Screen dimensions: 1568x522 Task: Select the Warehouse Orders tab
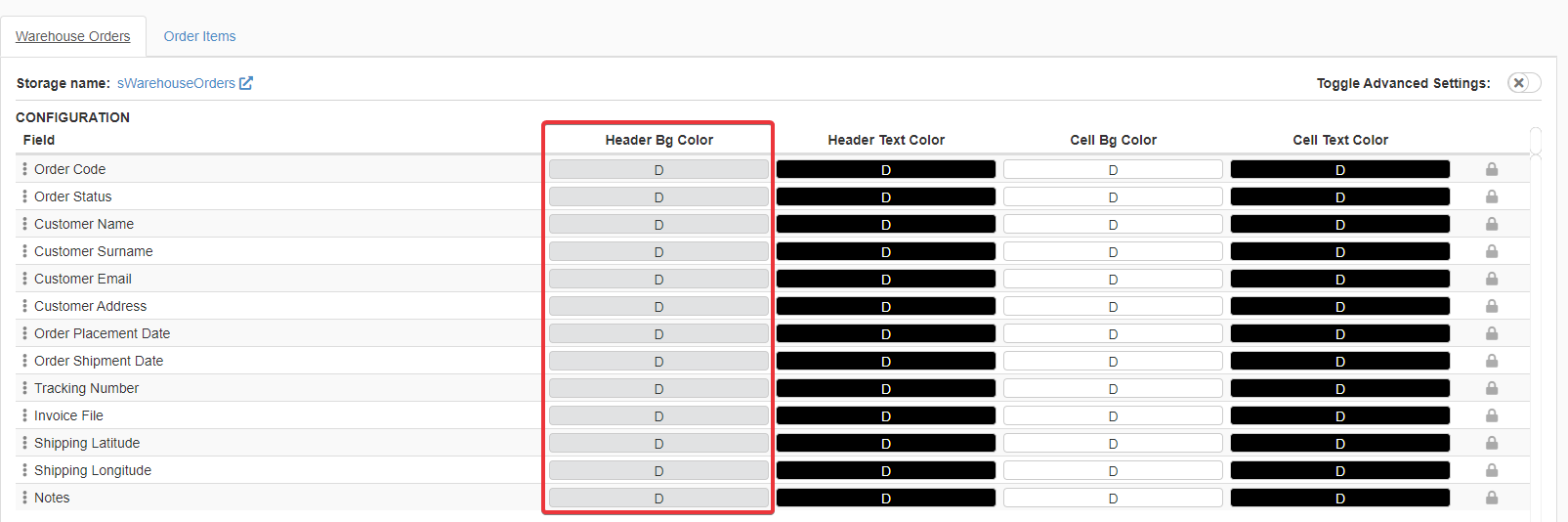tap(73, 36)
